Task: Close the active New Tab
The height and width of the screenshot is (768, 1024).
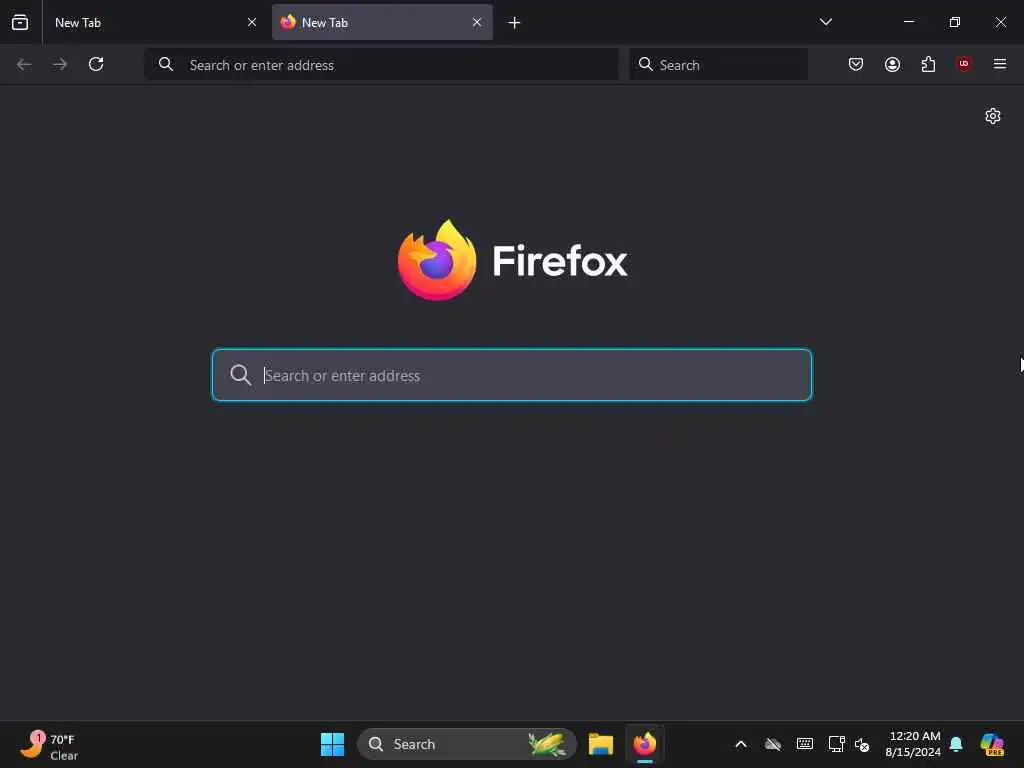Action: (477, 22)
